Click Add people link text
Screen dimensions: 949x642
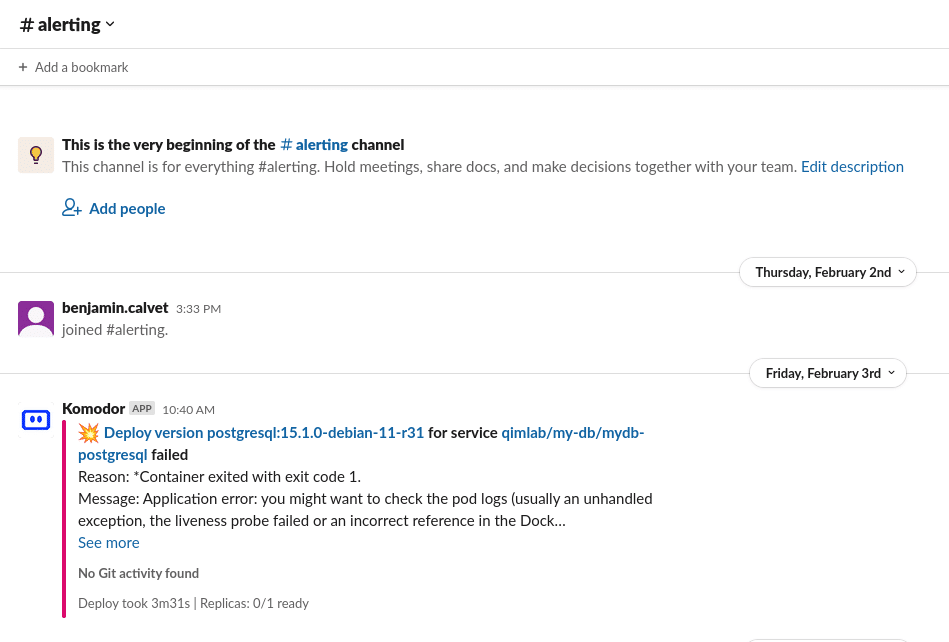[x=127, y=209]
